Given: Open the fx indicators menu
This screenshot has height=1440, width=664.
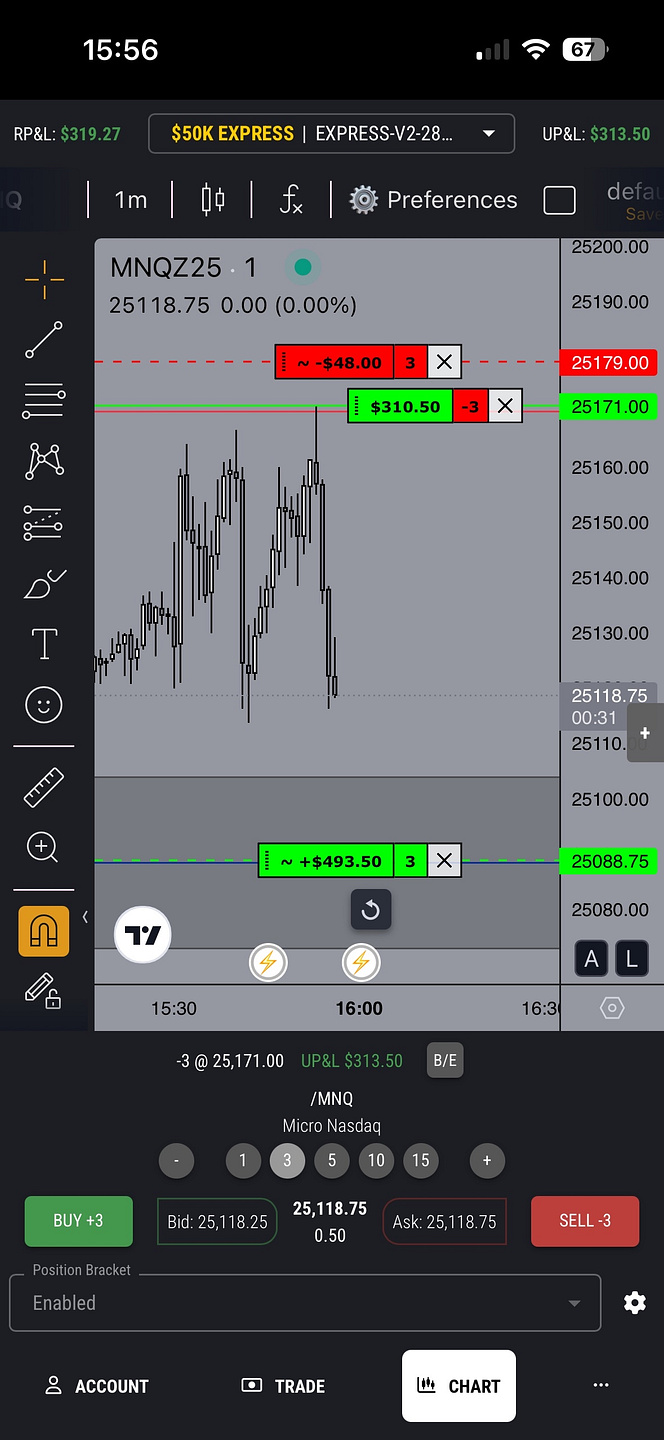Looking at the screenshot, I should coord(291,200).
